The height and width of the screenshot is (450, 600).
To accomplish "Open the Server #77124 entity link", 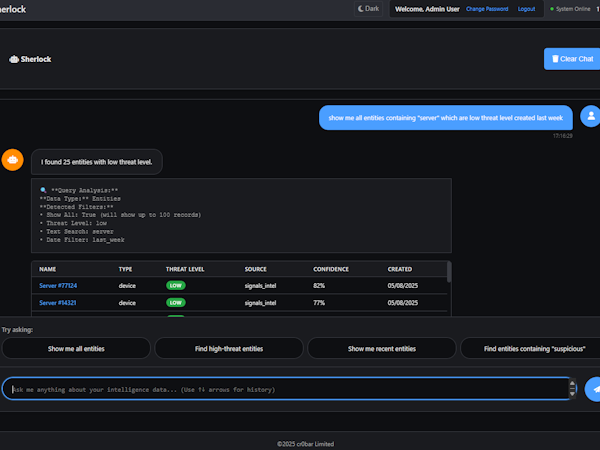I will (58, 285).
